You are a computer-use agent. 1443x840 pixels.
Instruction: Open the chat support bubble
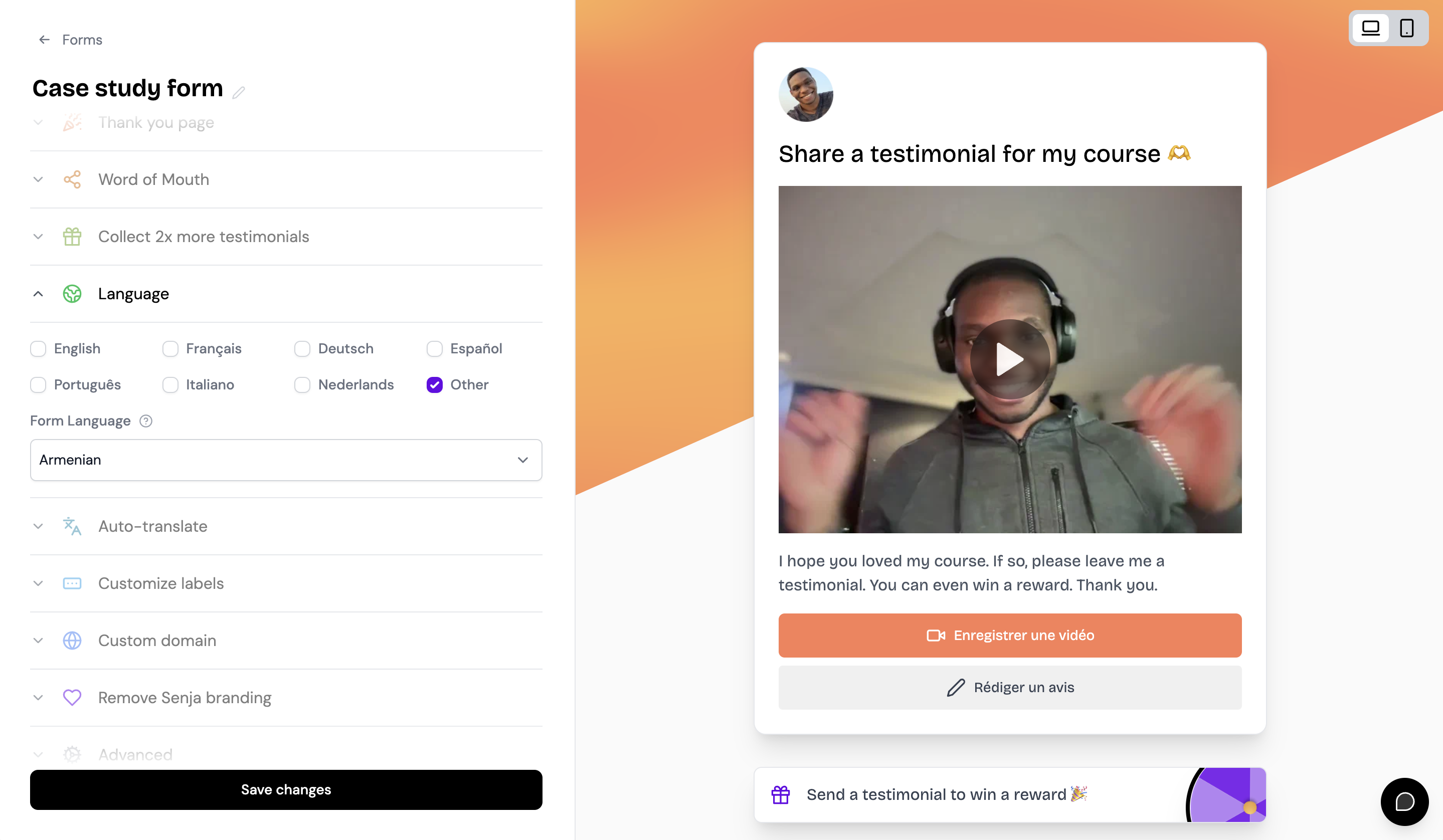(1404, 801)
